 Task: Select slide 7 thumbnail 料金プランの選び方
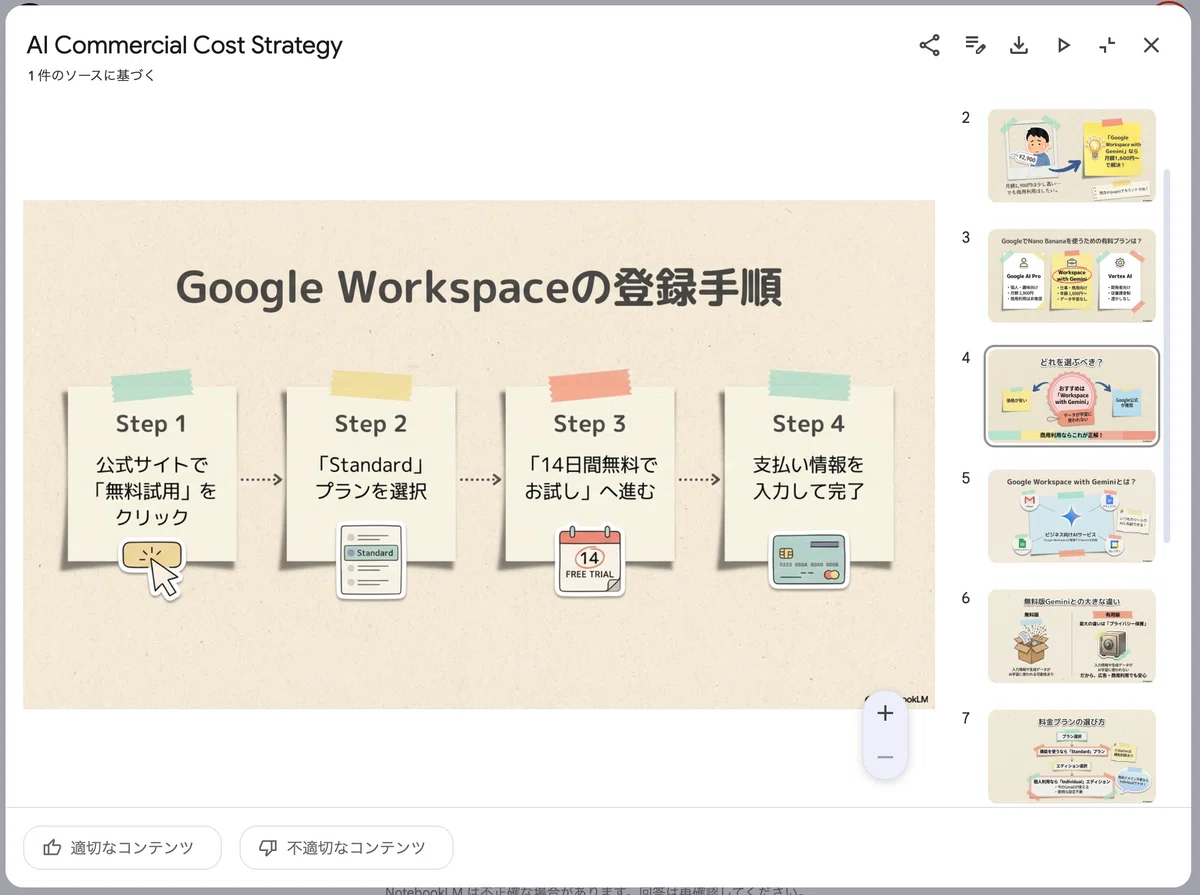1072,756
